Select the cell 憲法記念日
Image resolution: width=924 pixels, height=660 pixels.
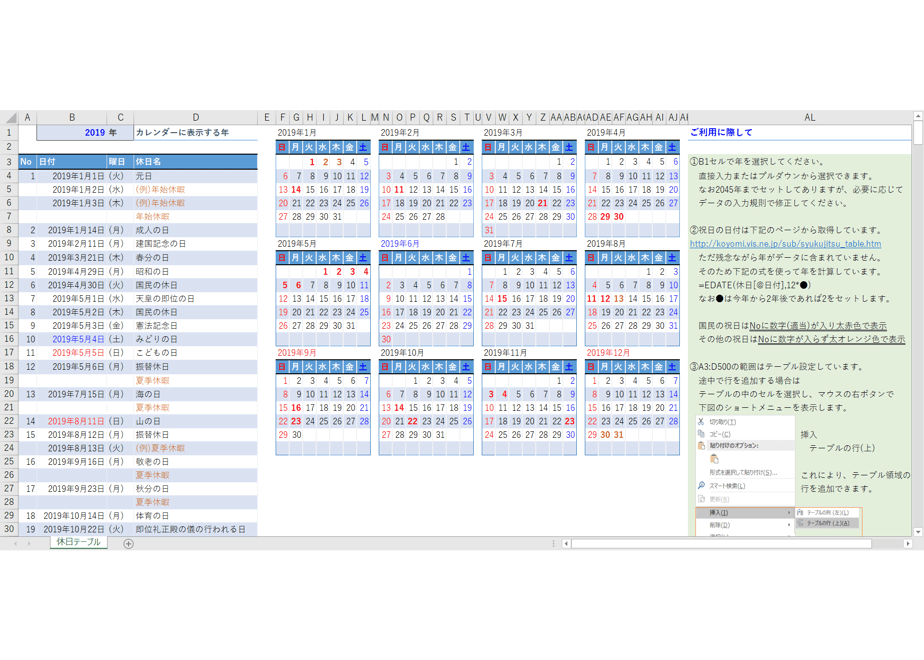[x=196, y=325]
